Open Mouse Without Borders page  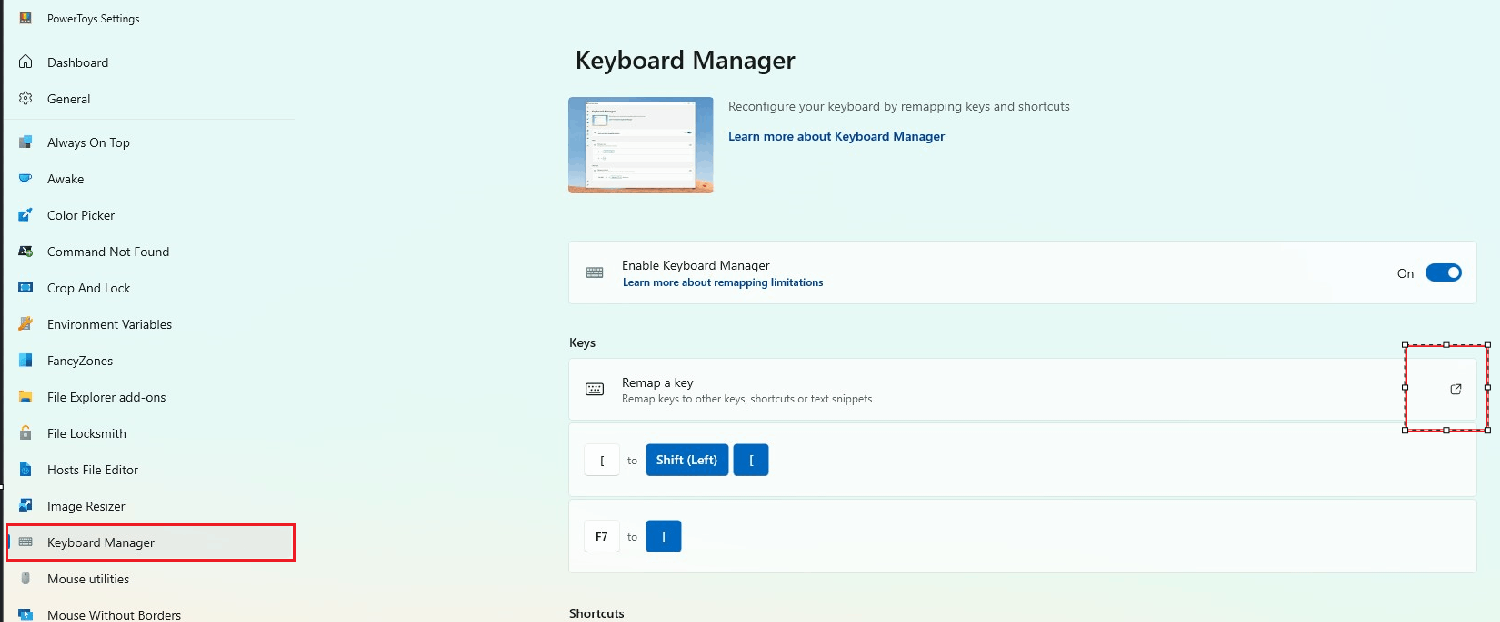(x=114, y=615)
